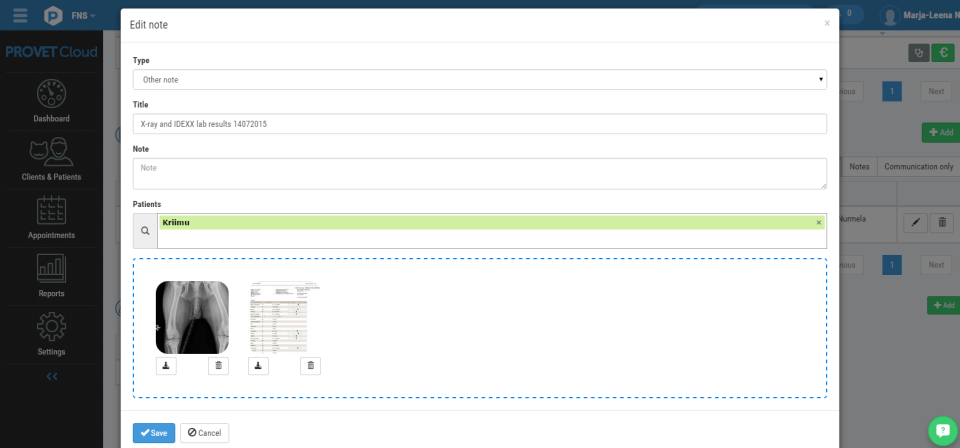This screenshot has width=960, height=448.
Task: Click the stamp icon under lab document
Action: tap(258, 366)
